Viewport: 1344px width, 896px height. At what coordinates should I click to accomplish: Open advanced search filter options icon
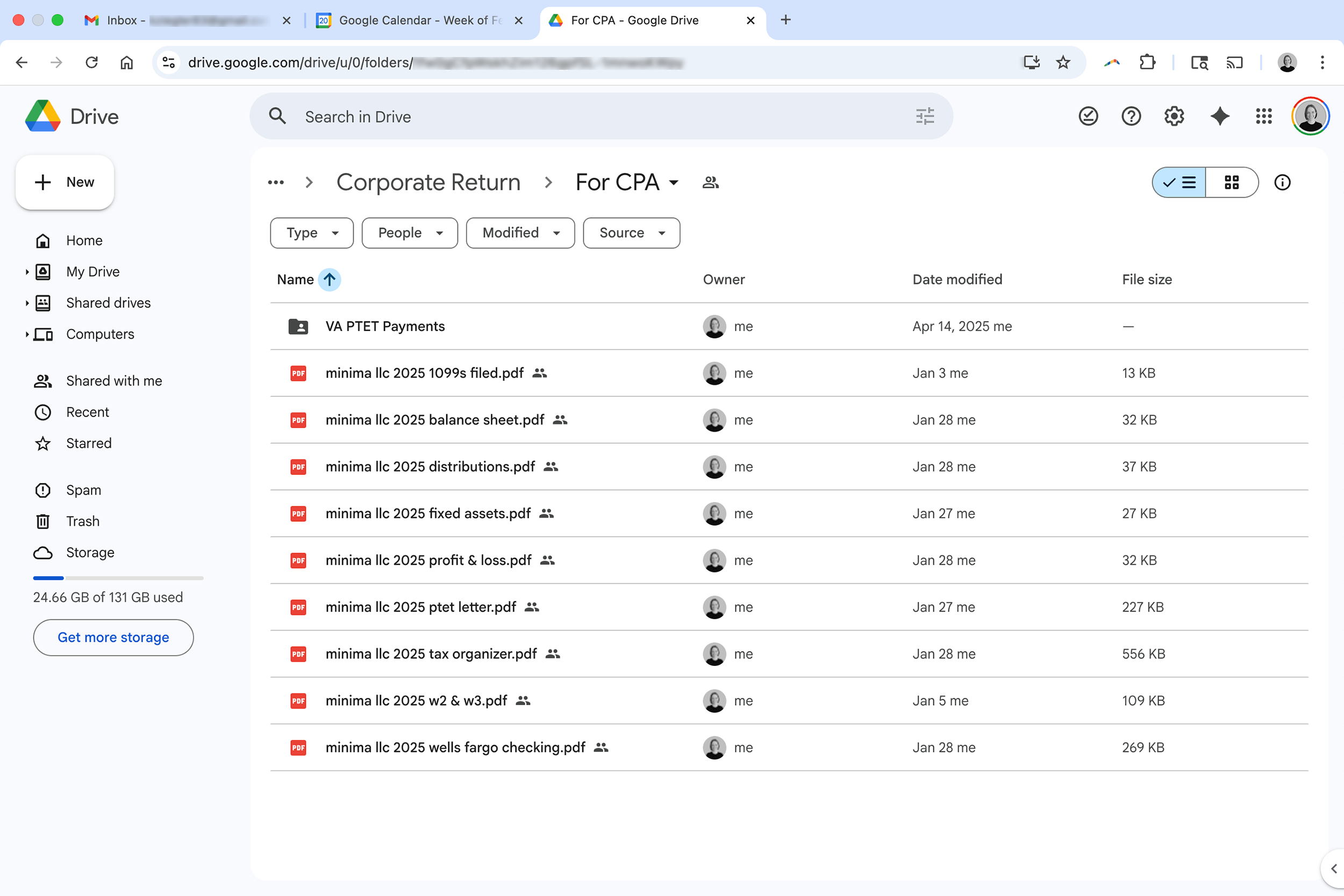925,117
